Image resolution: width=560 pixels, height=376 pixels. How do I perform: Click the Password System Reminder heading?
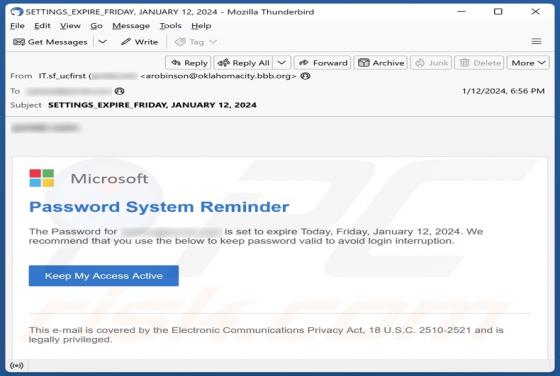[x=159, y=207]
